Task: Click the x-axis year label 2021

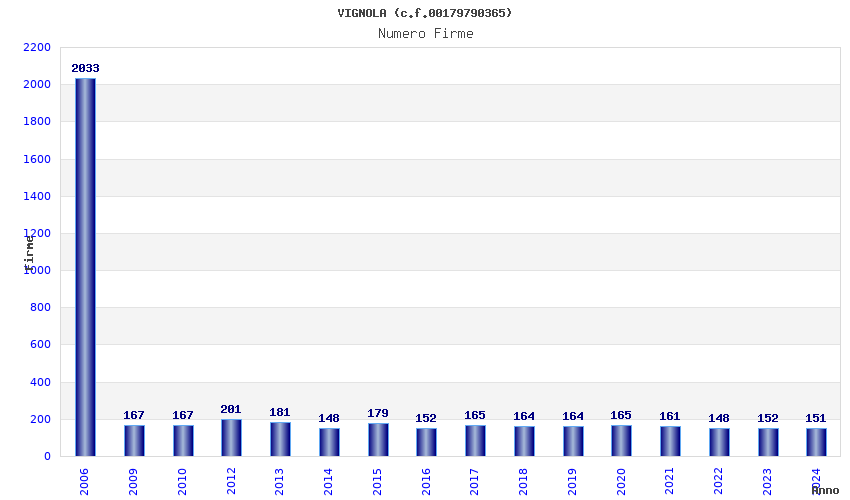Action: (x=670, y=482)
